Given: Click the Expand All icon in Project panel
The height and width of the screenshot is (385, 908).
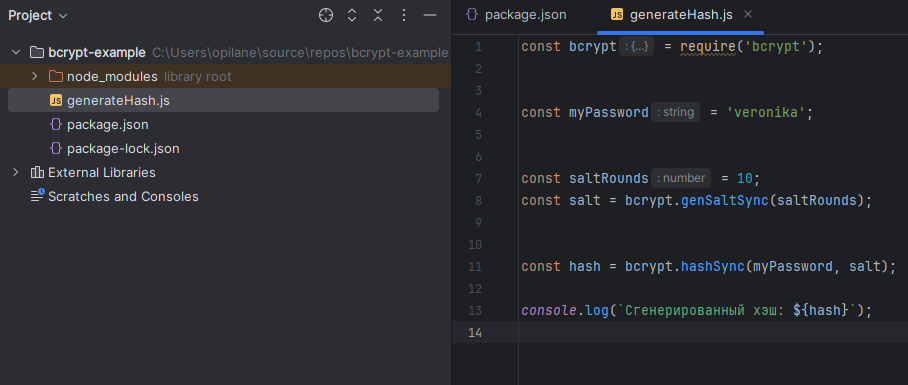Looking at the screenshot, I should [352, 16].
